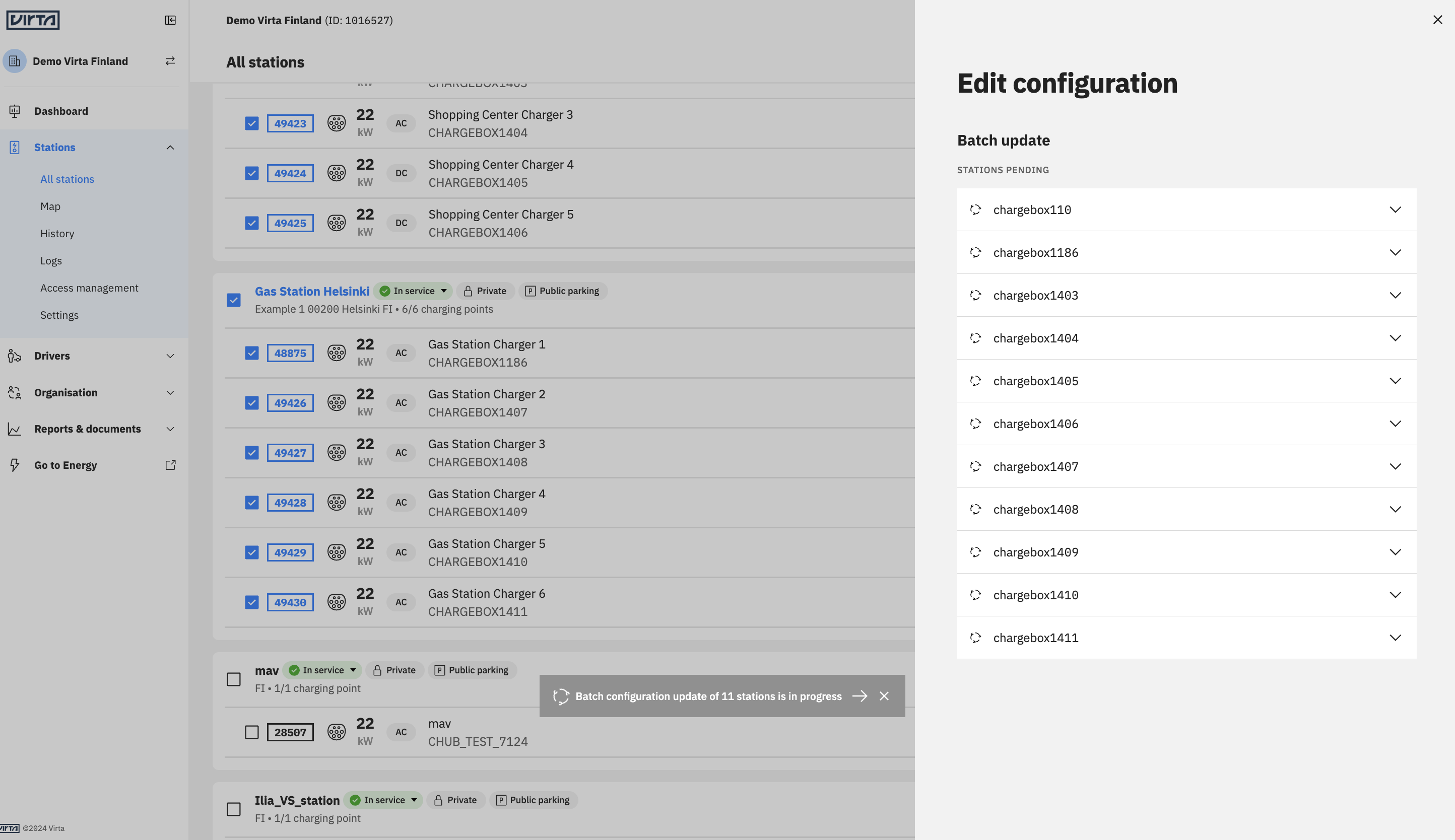Click connector icon for Shopping Center Charger 5

pyautogui.click(x=337, y=223)
